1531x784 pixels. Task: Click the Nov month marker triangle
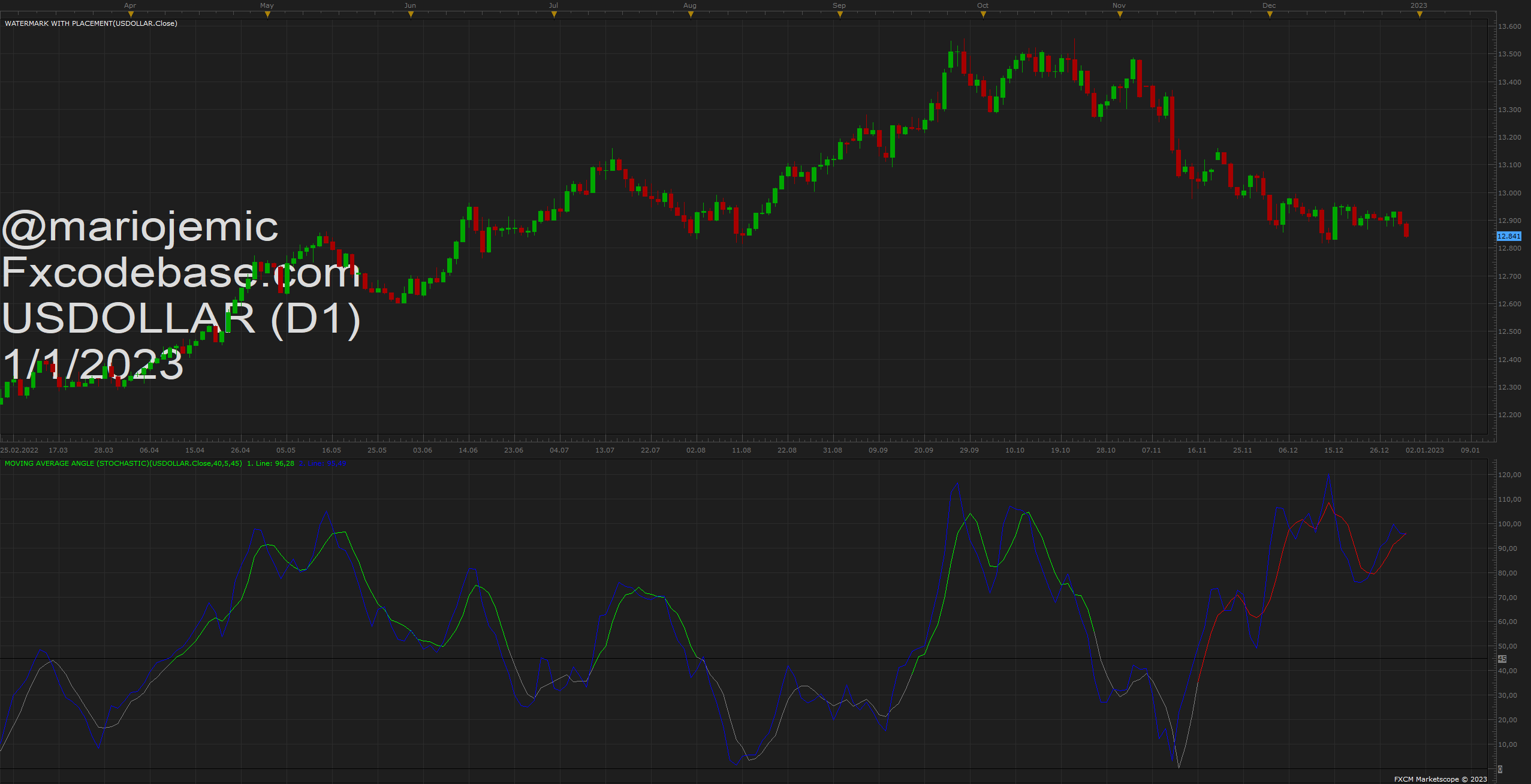(x=1120, y=14)
